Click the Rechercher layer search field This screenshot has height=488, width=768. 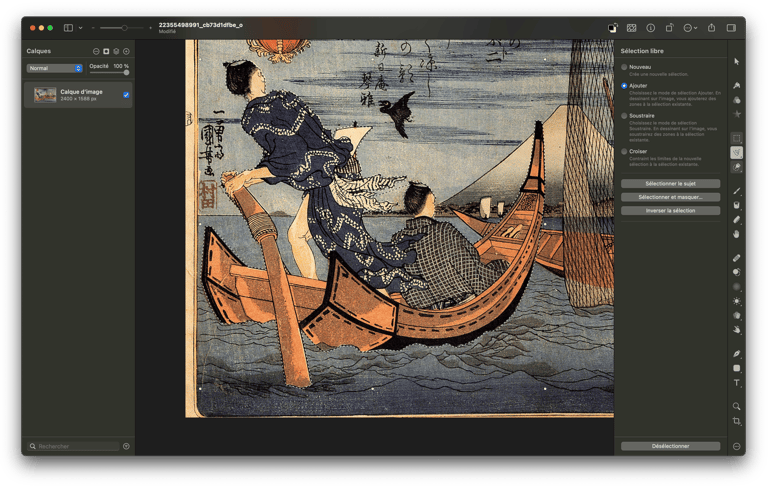[73, 446]
